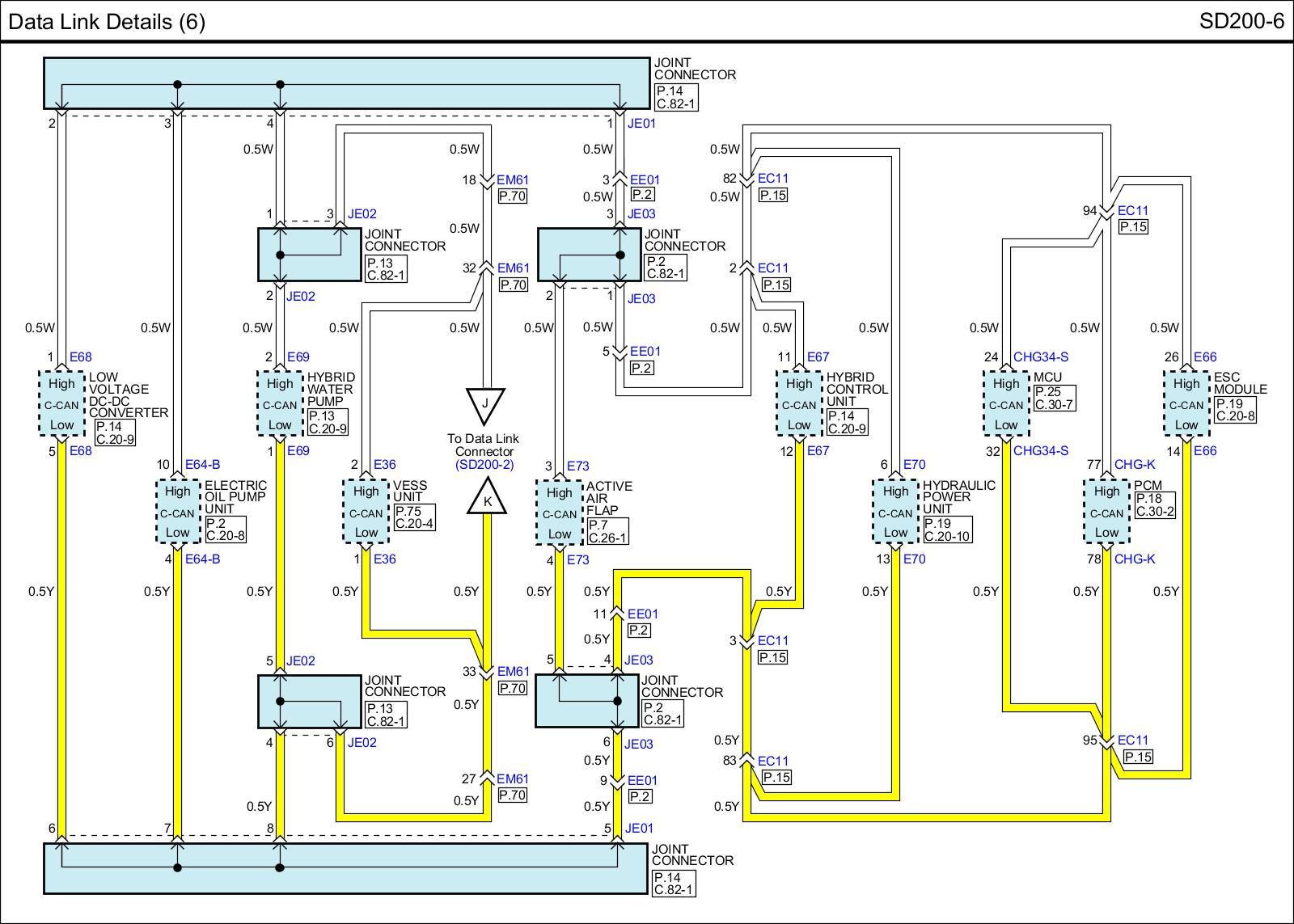The width and height of the screenshot is (1294, 924).
Task: Select the Hybrid Water Pump C-CAN box
Action: click(280, 404)
